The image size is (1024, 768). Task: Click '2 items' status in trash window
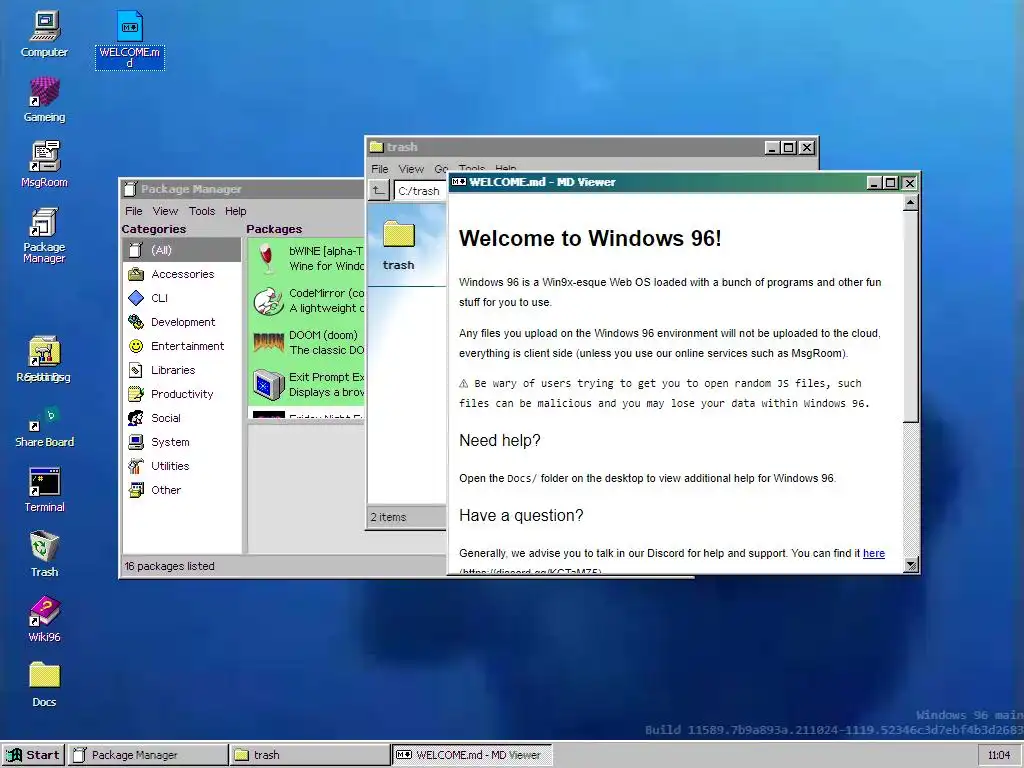pyautogui.click(x=388, y=517)
